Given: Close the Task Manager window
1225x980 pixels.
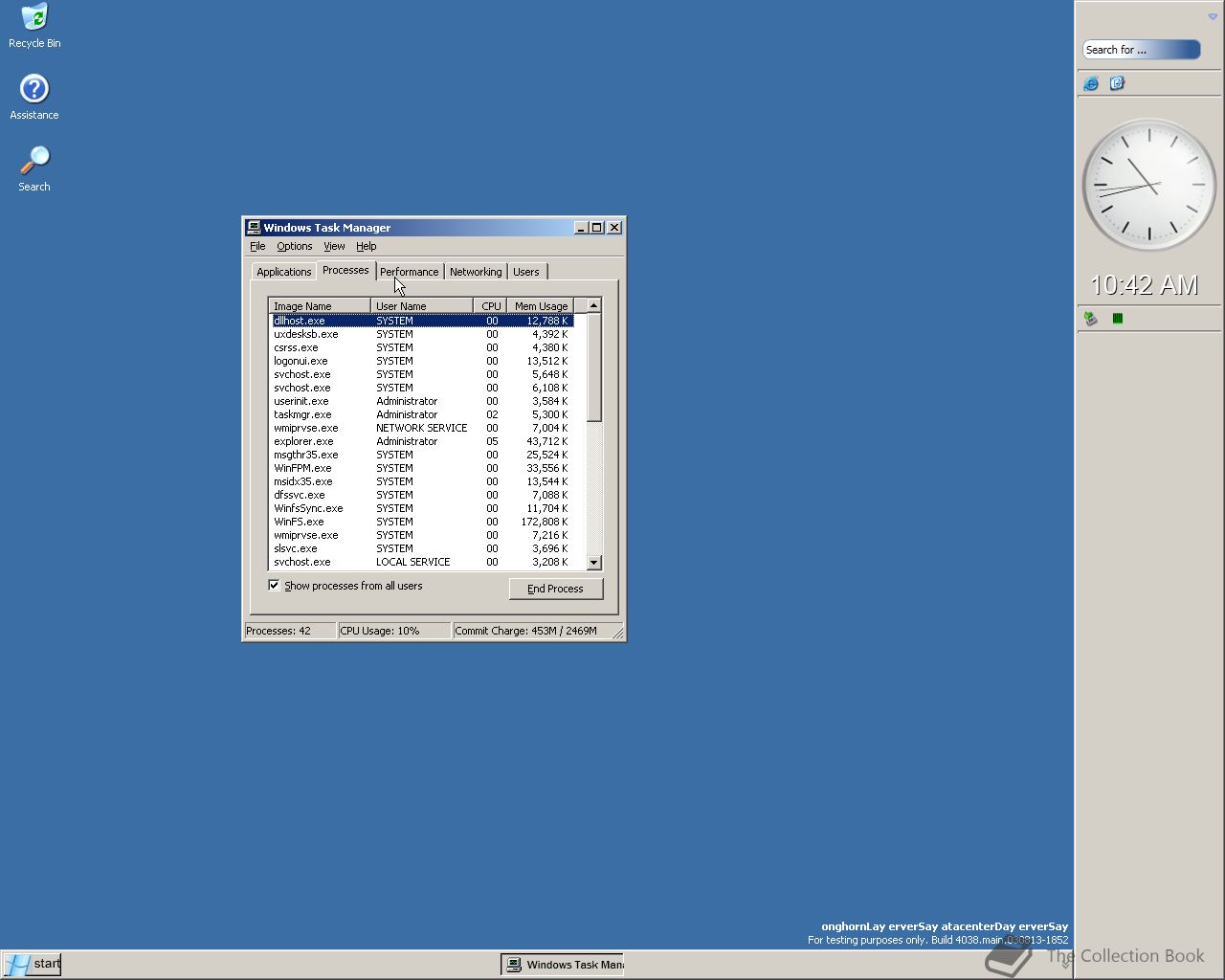Looking at the screenshot, I should click(x=614, y=228).
